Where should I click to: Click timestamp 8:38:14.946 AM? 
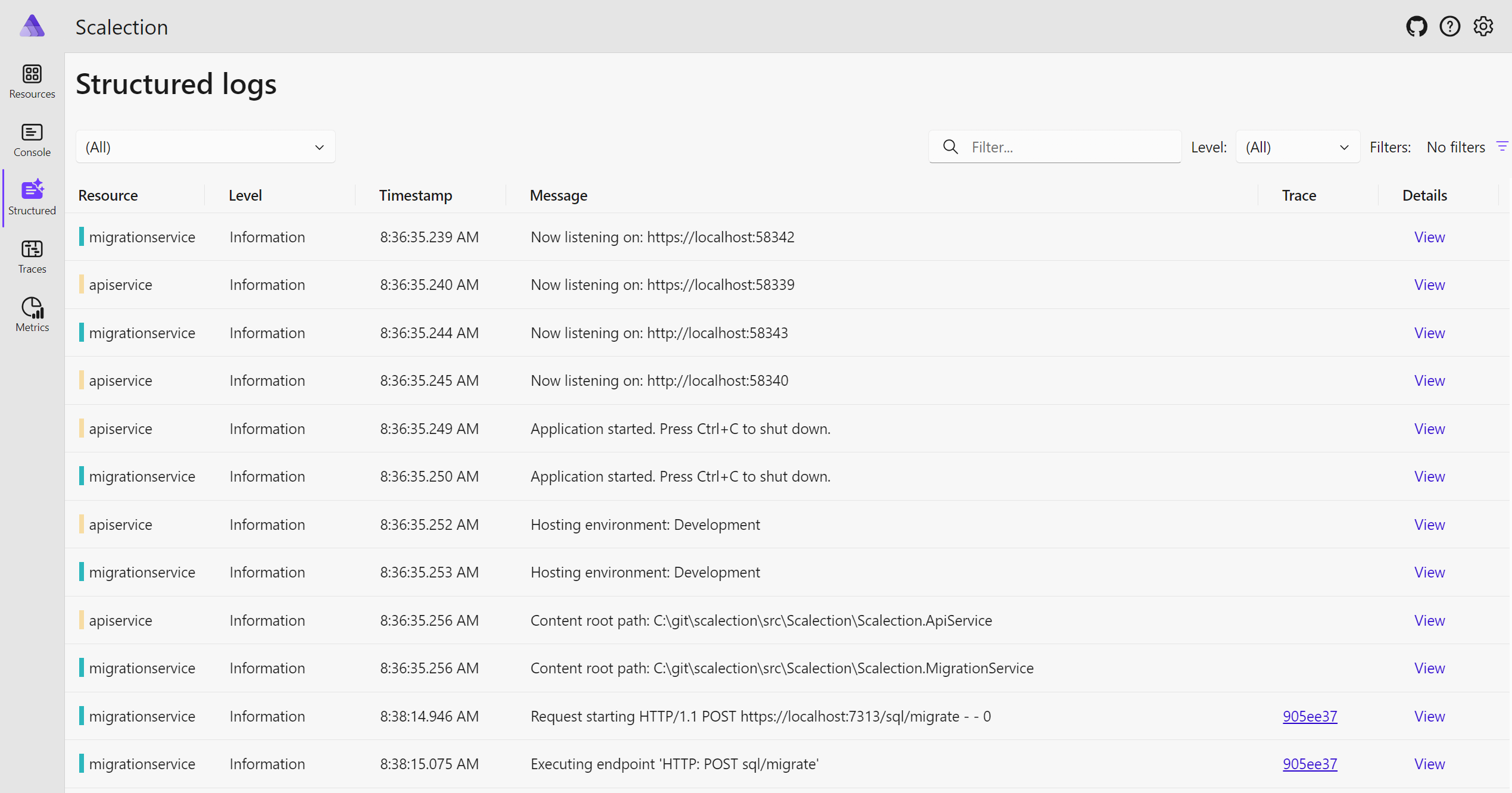pyautogui.click(x=429, y=716)
